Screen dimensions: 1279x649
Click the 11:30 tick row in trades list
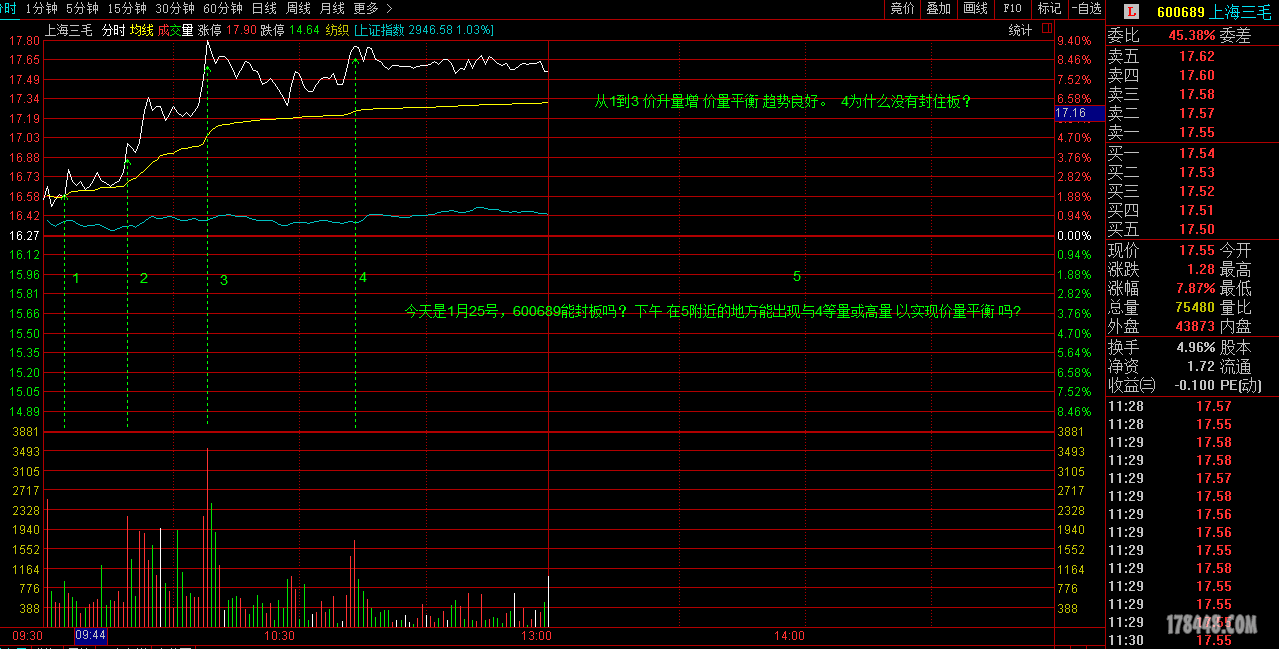[1191, 641]
